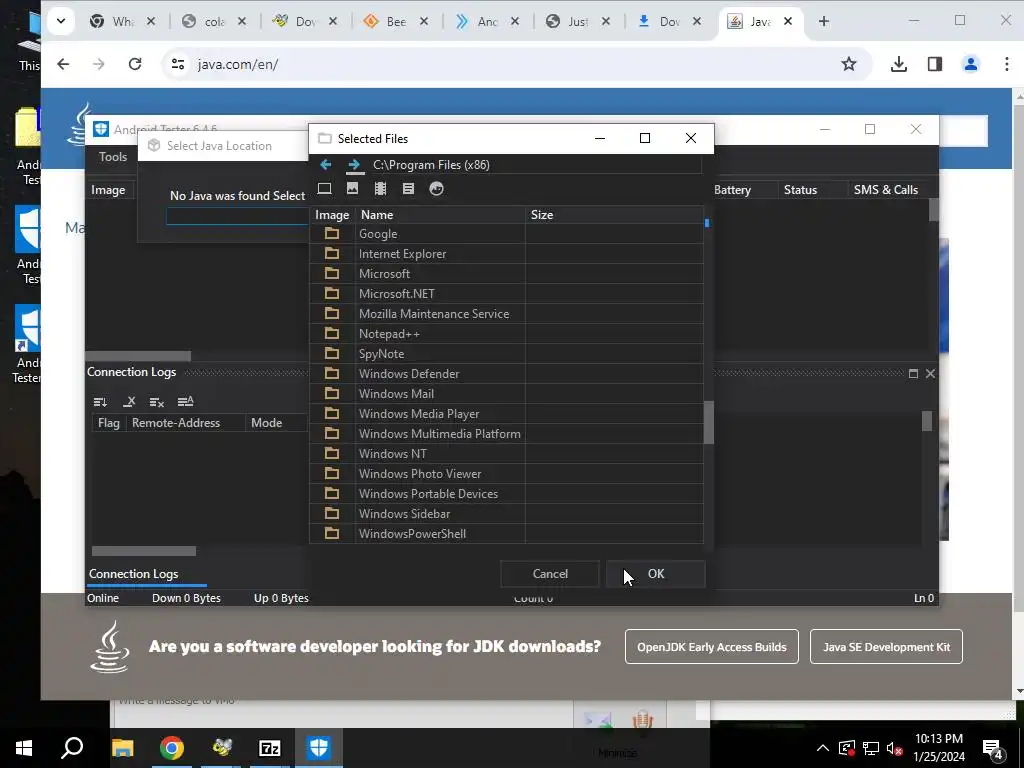The width and height of the screenshot is (1024, 768).
Task: Click Cancel in Selected Files dialog
Action: tap(550, 574)
